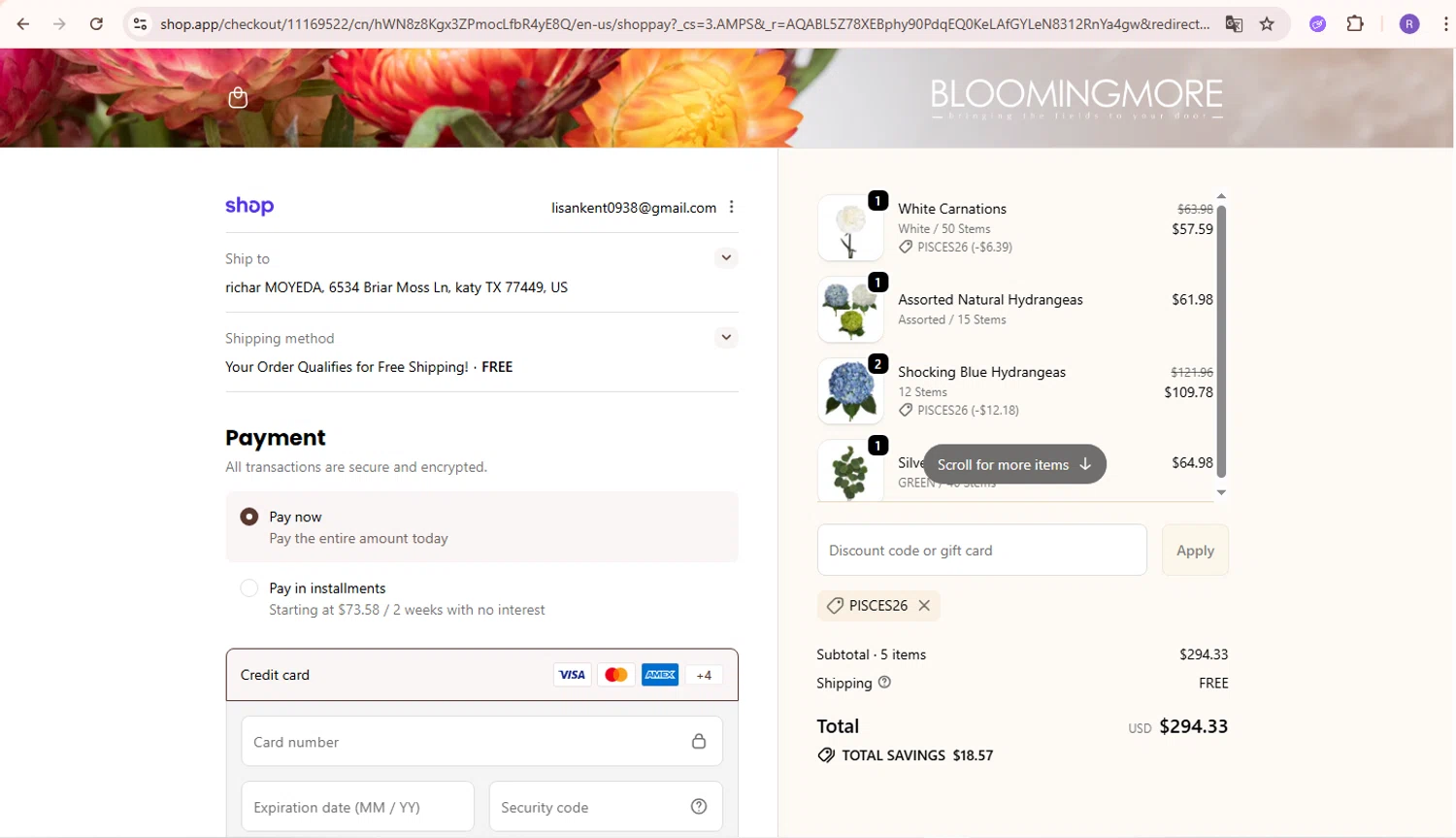Open the translate page icon
The height and width of the screenshot is (838, 1456).
tap(1234, 24)
